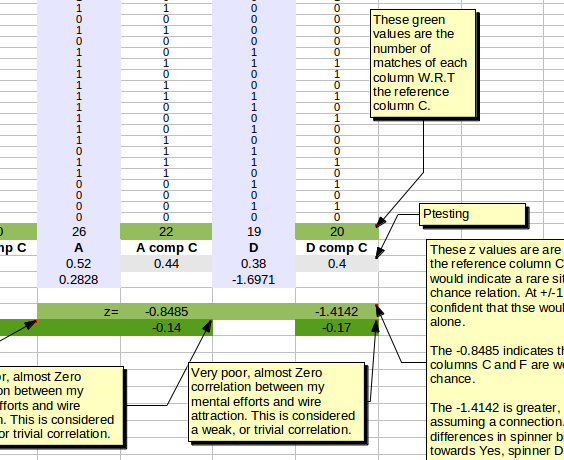Click the dark green cell showing -0.14
The height and width of the screenshot is (460, 564).
click(x=166, y=328)
